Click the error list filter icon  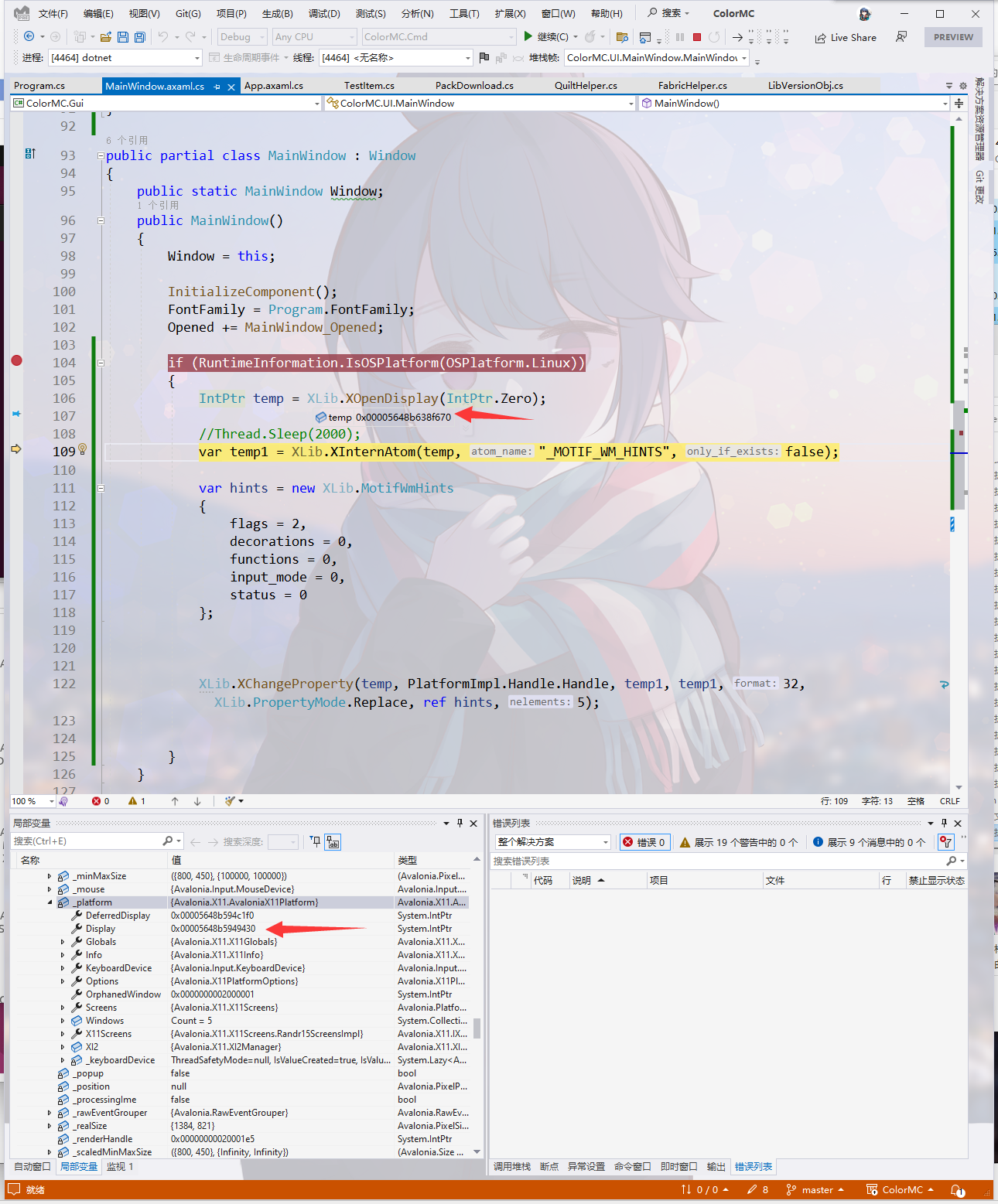tap(945, 842)
